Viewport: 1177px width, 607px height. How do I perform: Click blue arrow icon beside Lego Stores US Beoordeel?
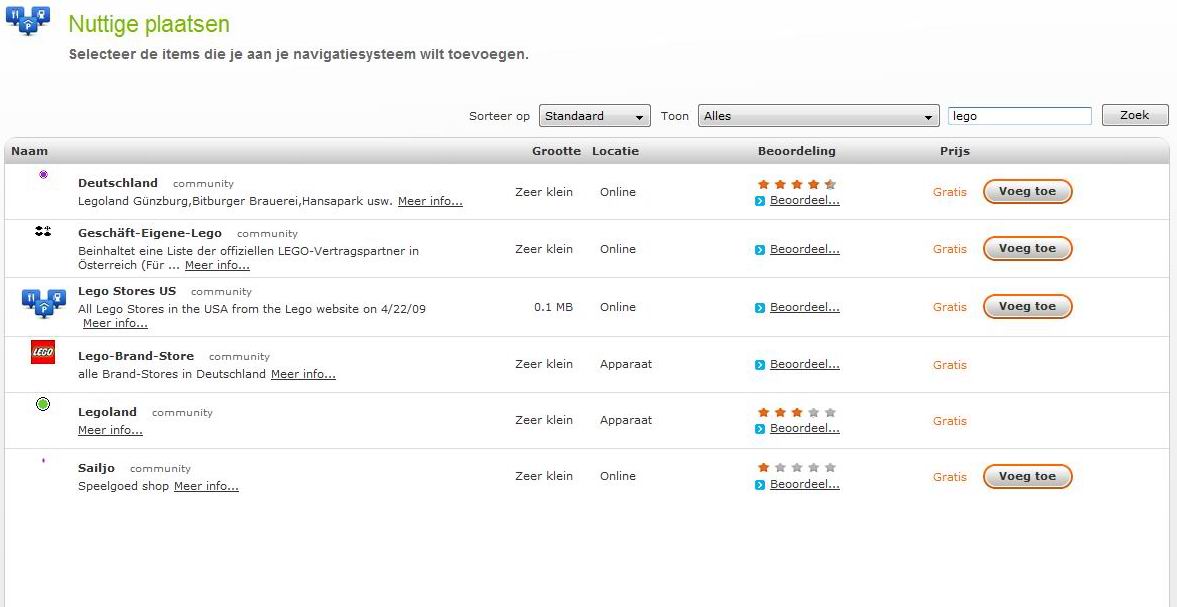pyautogui.click(x=760, y=308)
